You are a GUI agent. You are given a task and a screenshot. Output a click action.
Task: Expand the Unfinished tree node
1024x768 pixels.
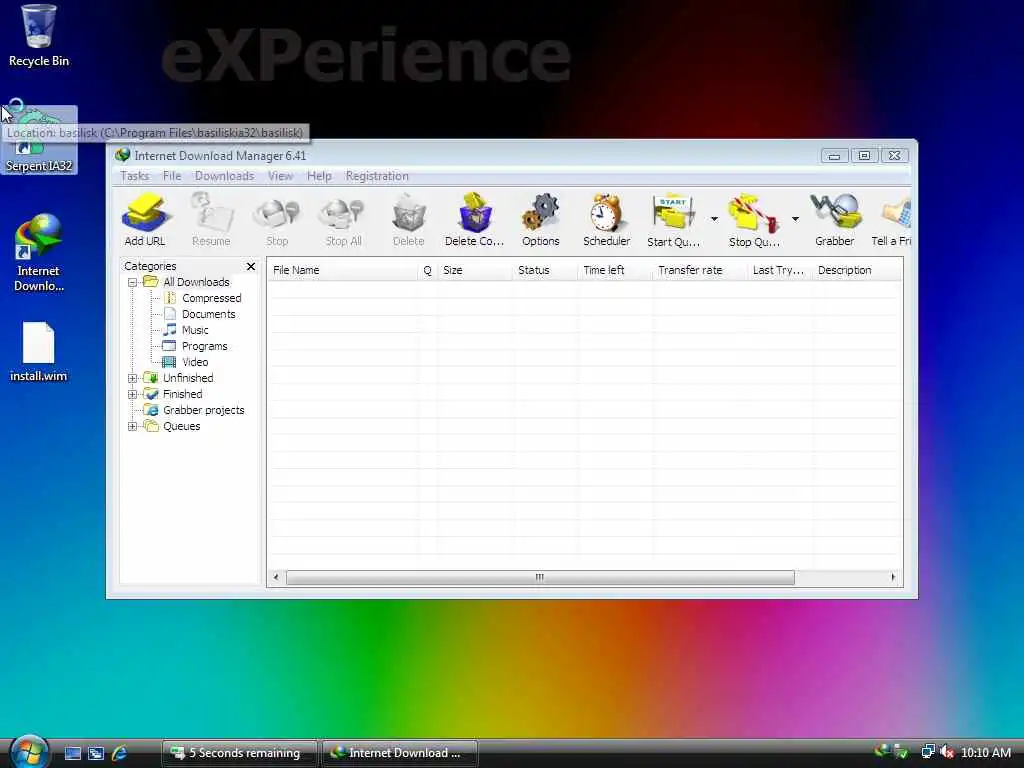coord(133,378)
